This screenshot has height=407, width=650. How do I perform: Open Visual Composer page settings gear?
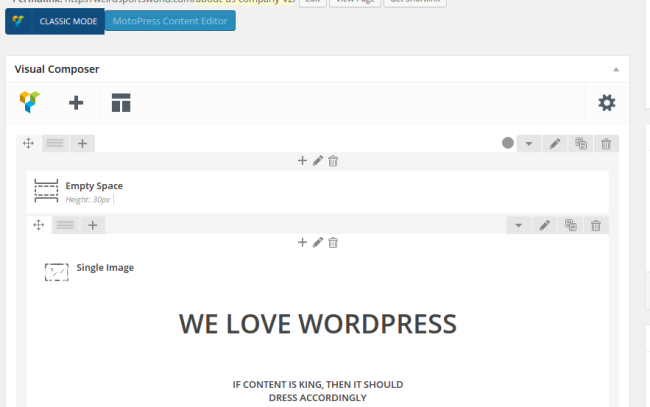coord(606,103)
